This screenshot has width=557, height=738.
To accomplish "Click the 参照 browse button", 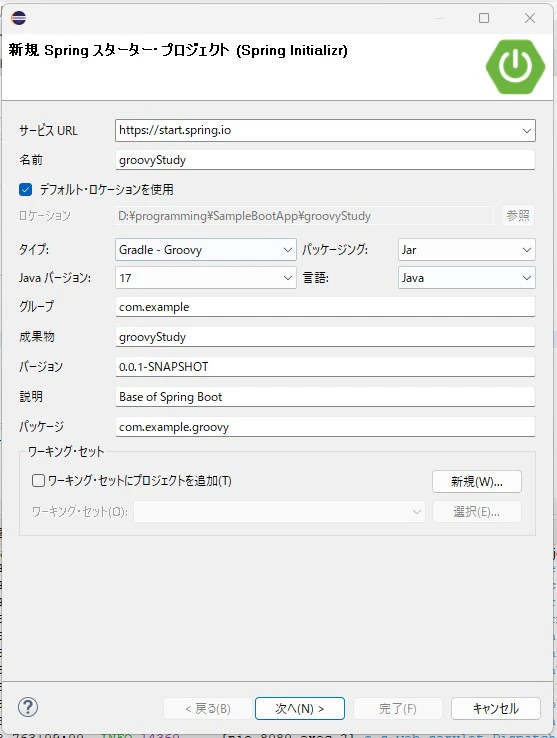I will point(518,216).
